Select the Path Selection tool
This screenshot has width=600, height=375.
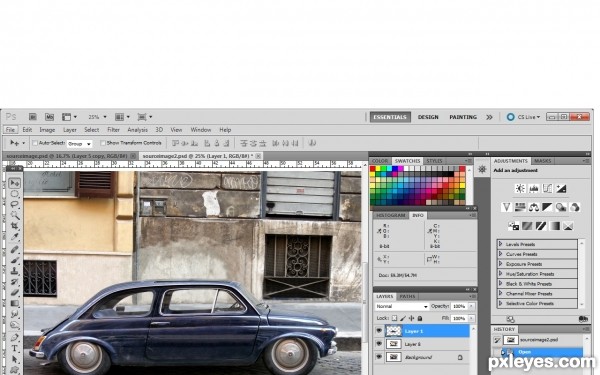15,359
